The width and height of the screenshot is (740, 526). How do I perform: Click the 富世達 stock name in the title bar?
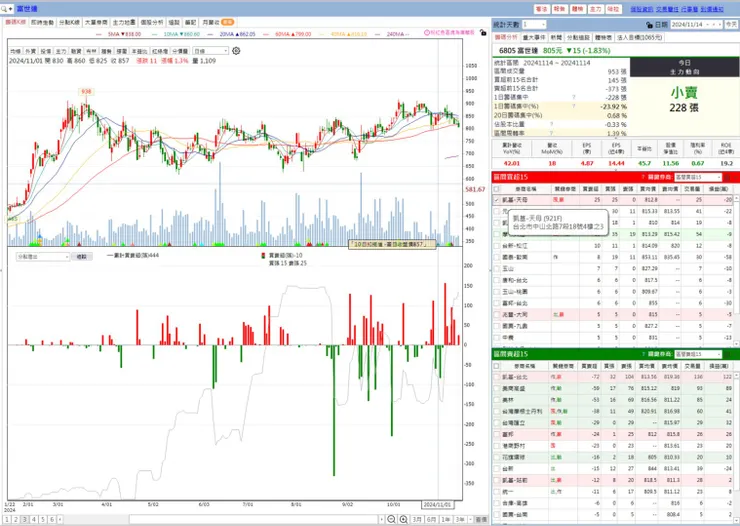click(x=27, y=8)
